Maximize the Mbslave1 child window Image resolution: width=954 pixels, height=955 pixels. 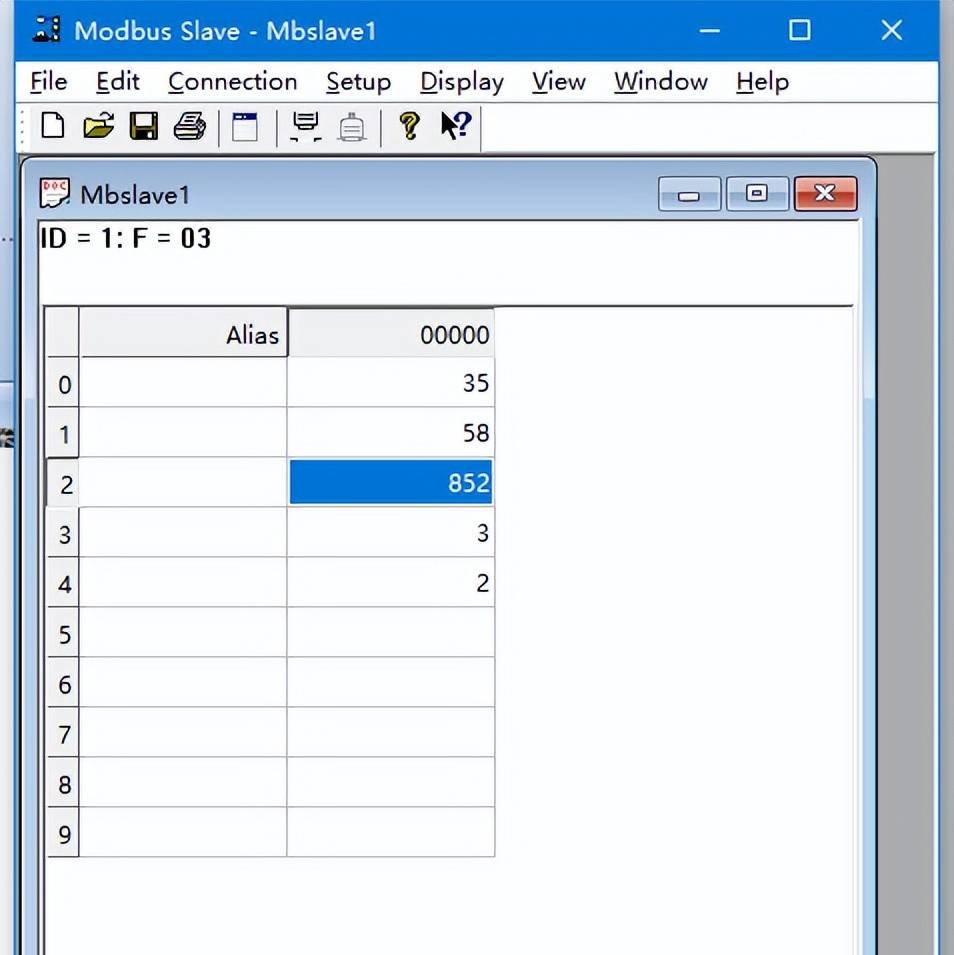[757, 194]
